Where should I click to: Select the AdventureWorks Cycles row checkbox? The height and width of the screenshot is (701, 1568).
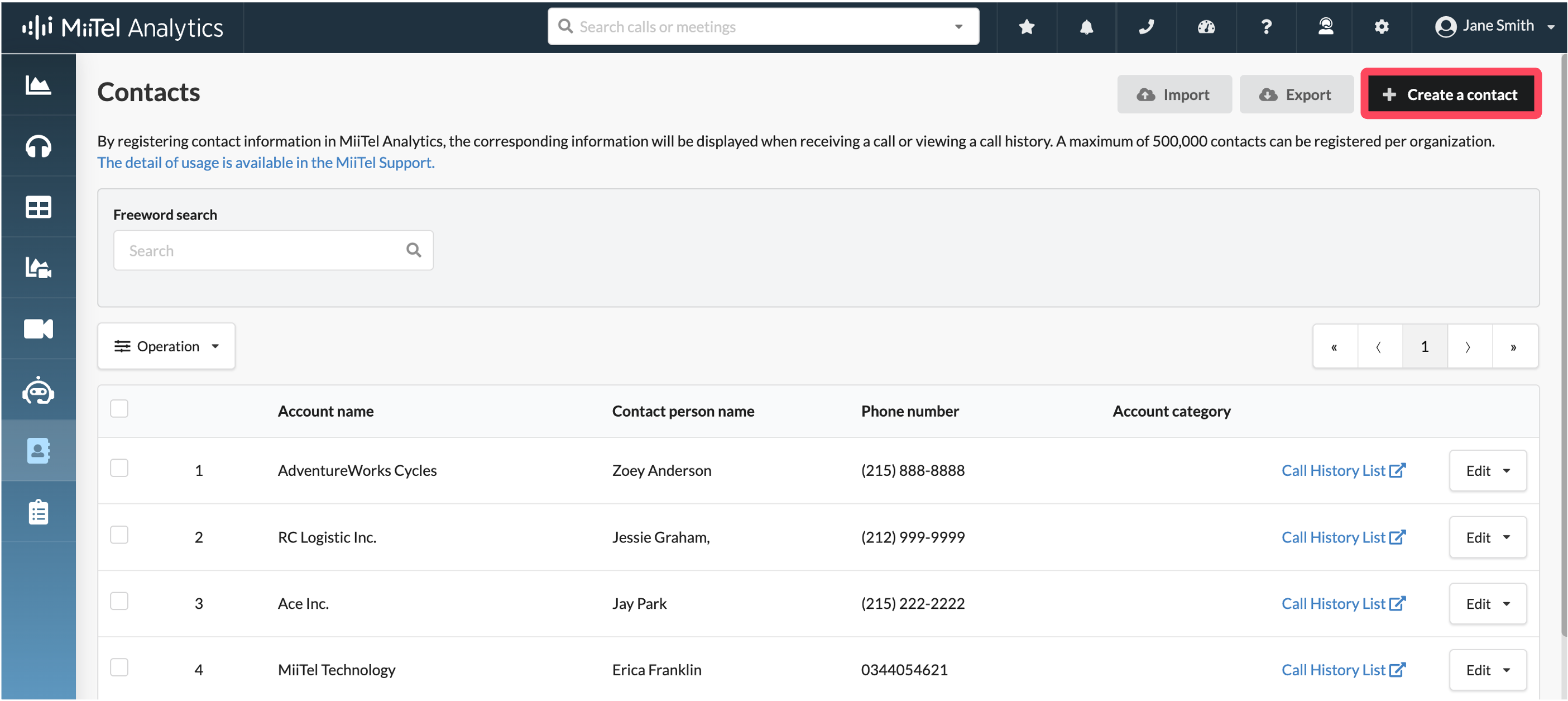119,468
